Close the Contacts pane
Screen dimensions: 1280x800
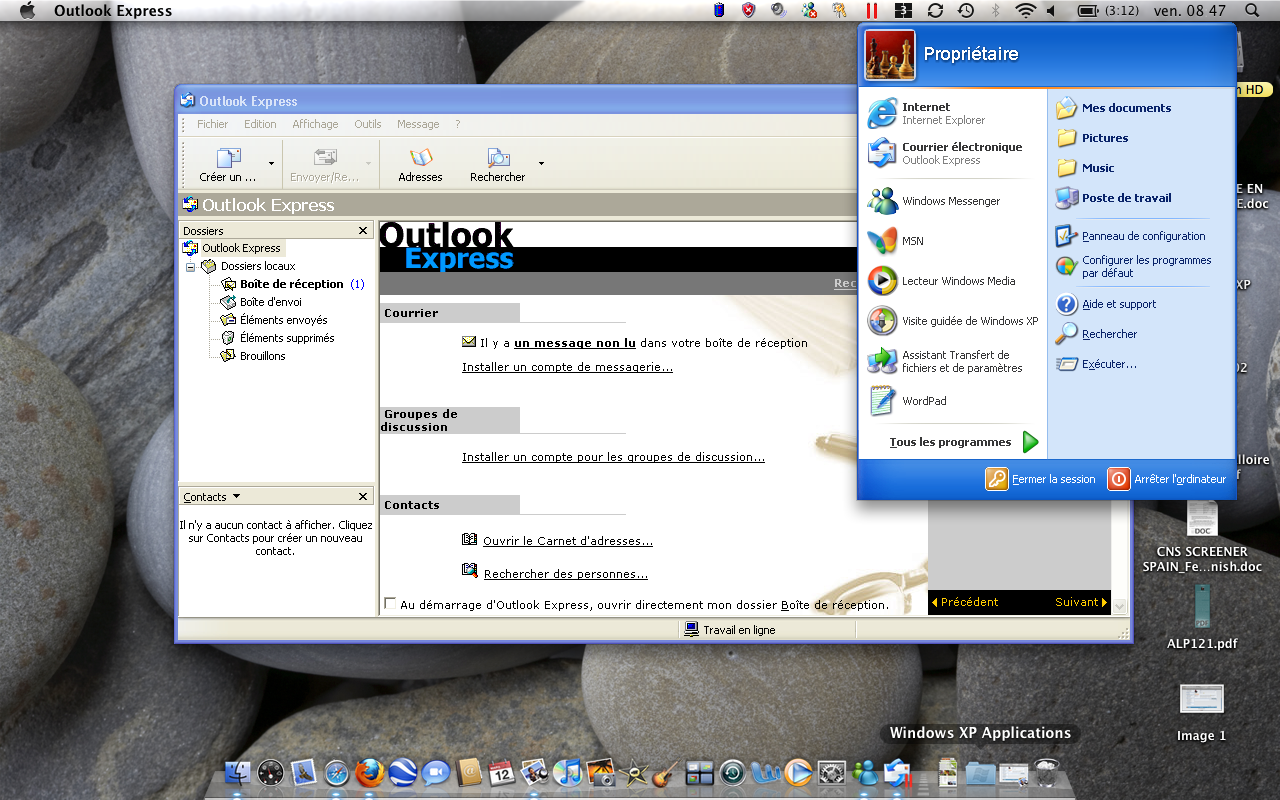(x=363, y=497)
